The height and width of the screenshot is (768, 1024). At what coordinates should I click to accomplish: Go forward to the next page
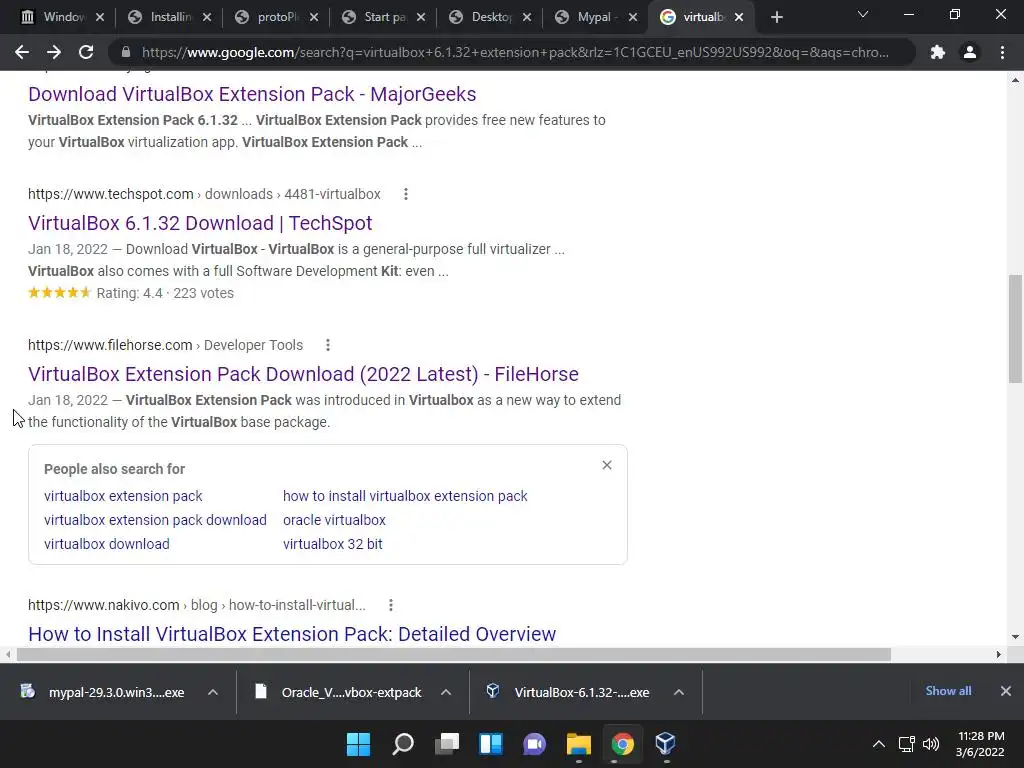[x=54, y=52]
